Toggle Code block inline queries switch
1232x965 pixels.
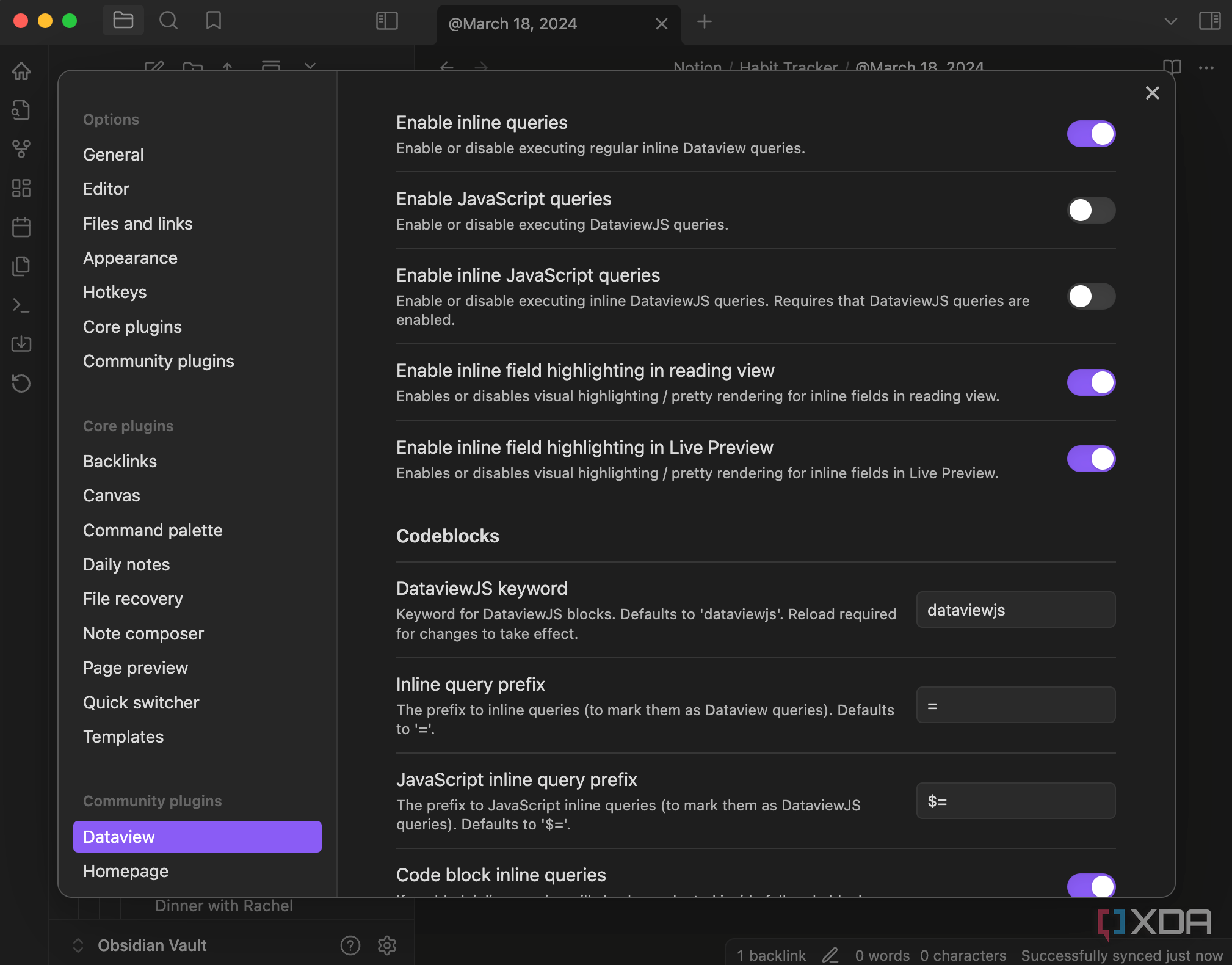1091,885
